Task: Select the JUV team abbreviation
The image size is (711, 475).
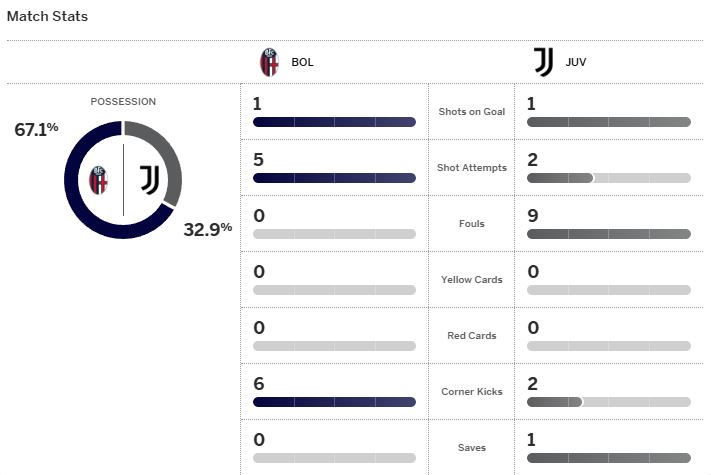Action: [576, 62]
